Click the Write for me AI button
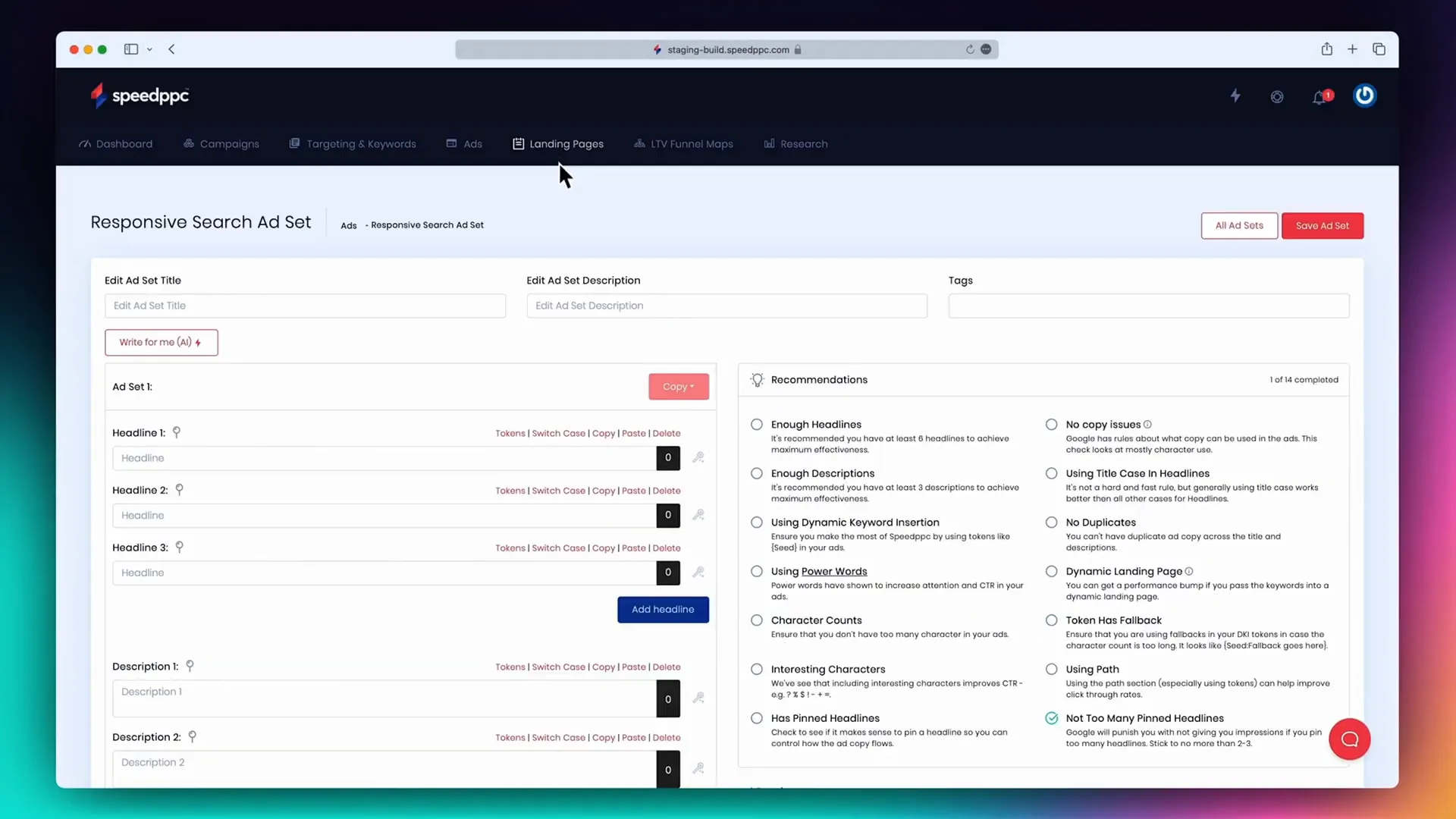 [161, 342]
